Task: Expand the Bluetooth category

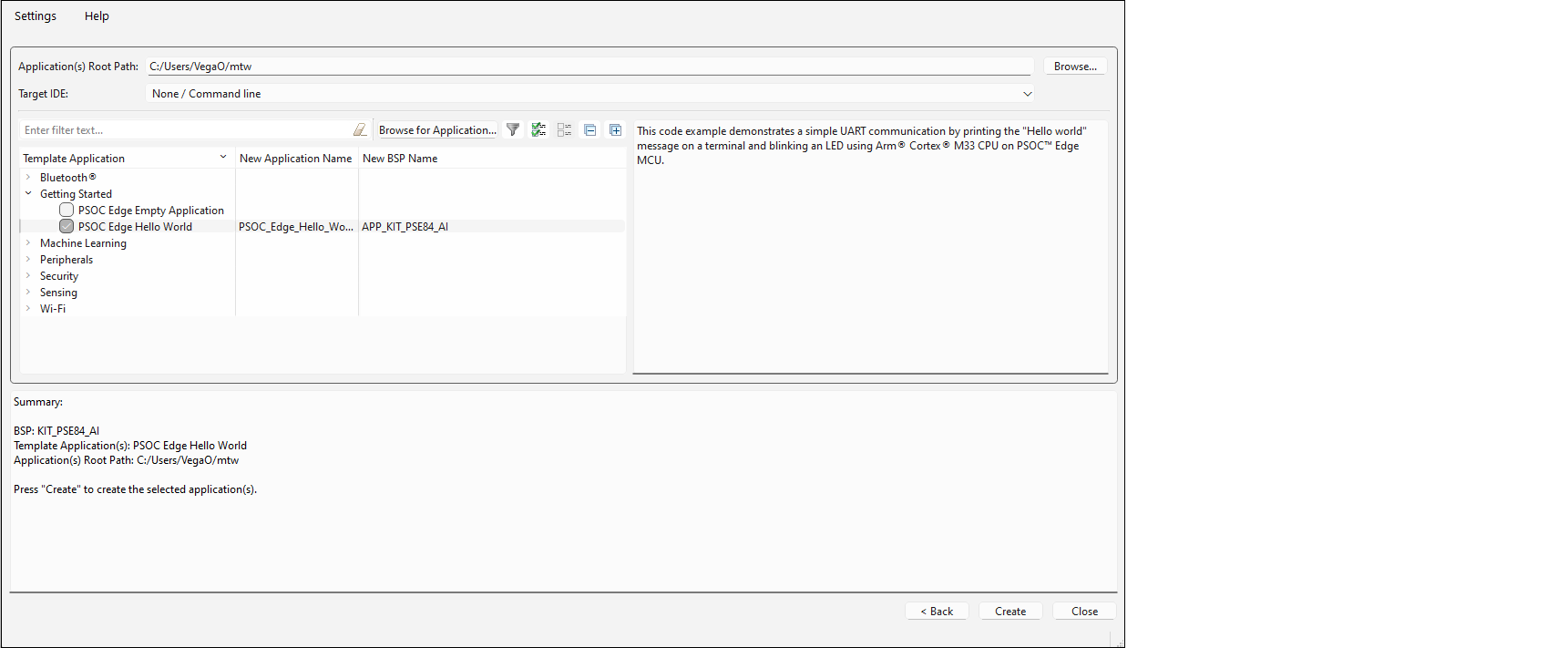Action: pyautogui.click(x=28, y=178)
